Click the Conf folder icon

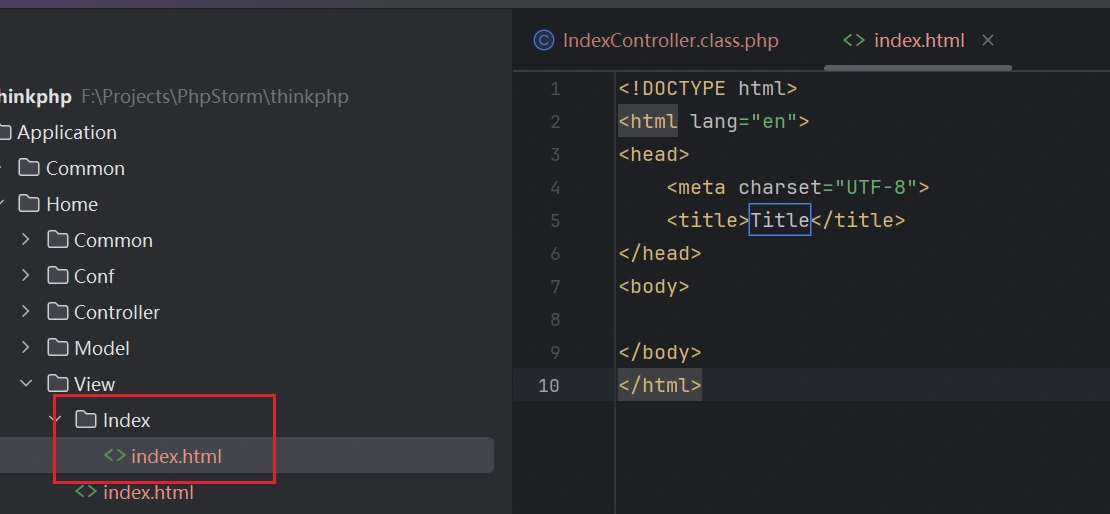[58, 276]
